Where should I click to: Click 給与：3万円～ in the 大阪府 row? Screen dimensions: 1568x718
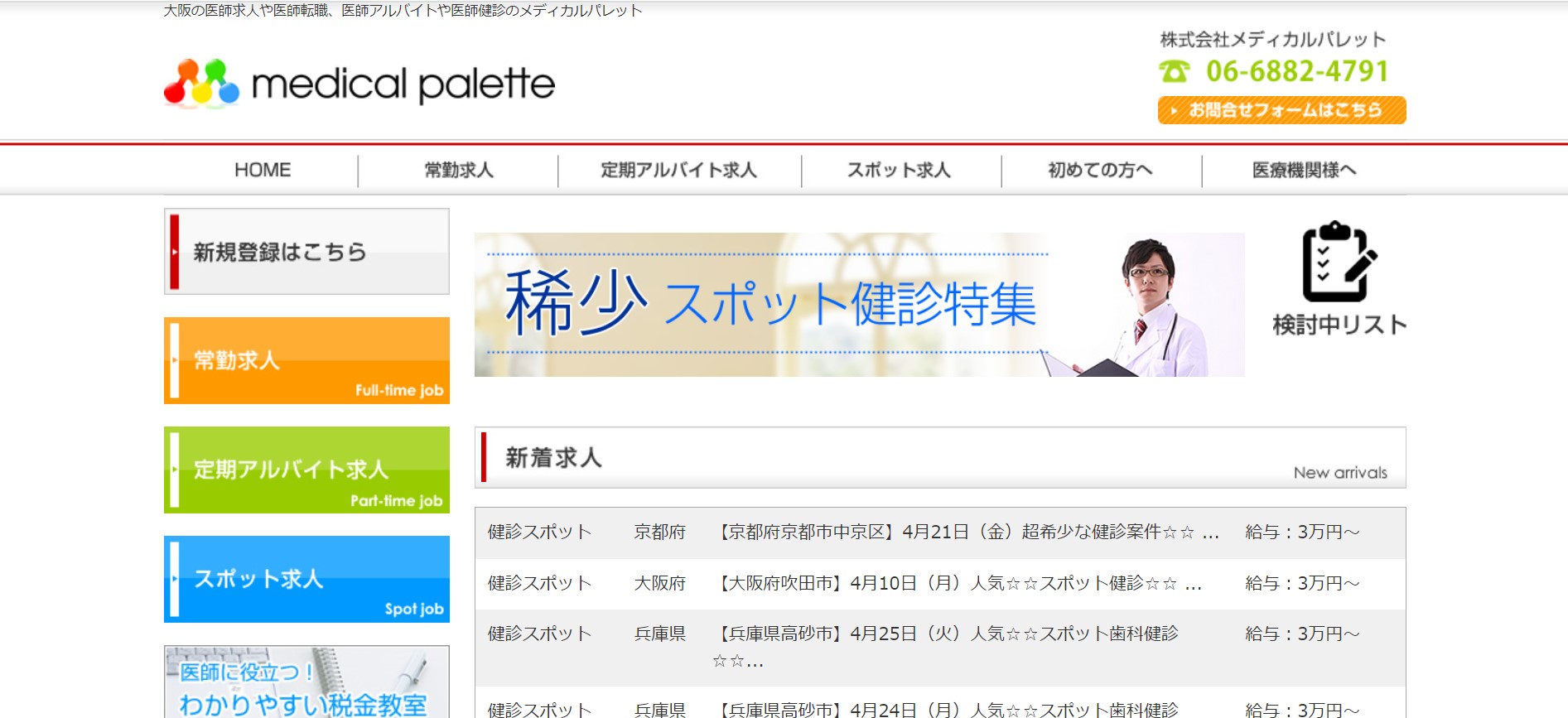pos(1302,584)
